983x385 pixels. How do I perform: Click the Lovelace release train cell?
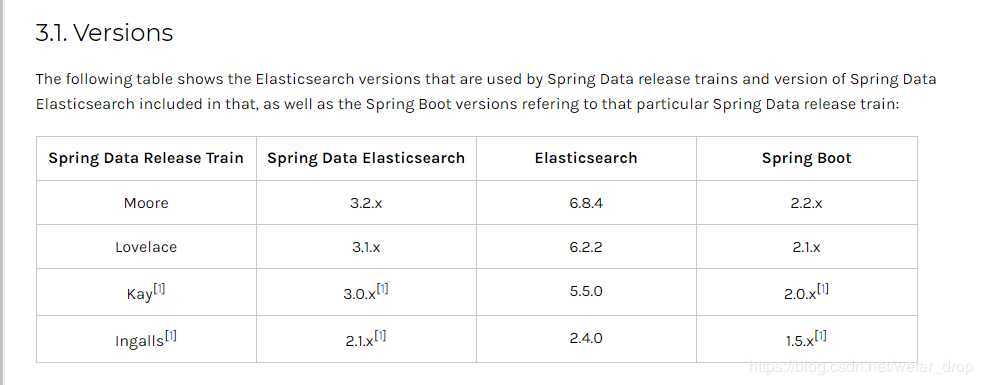pyautogui.click(x=146, y=247)
